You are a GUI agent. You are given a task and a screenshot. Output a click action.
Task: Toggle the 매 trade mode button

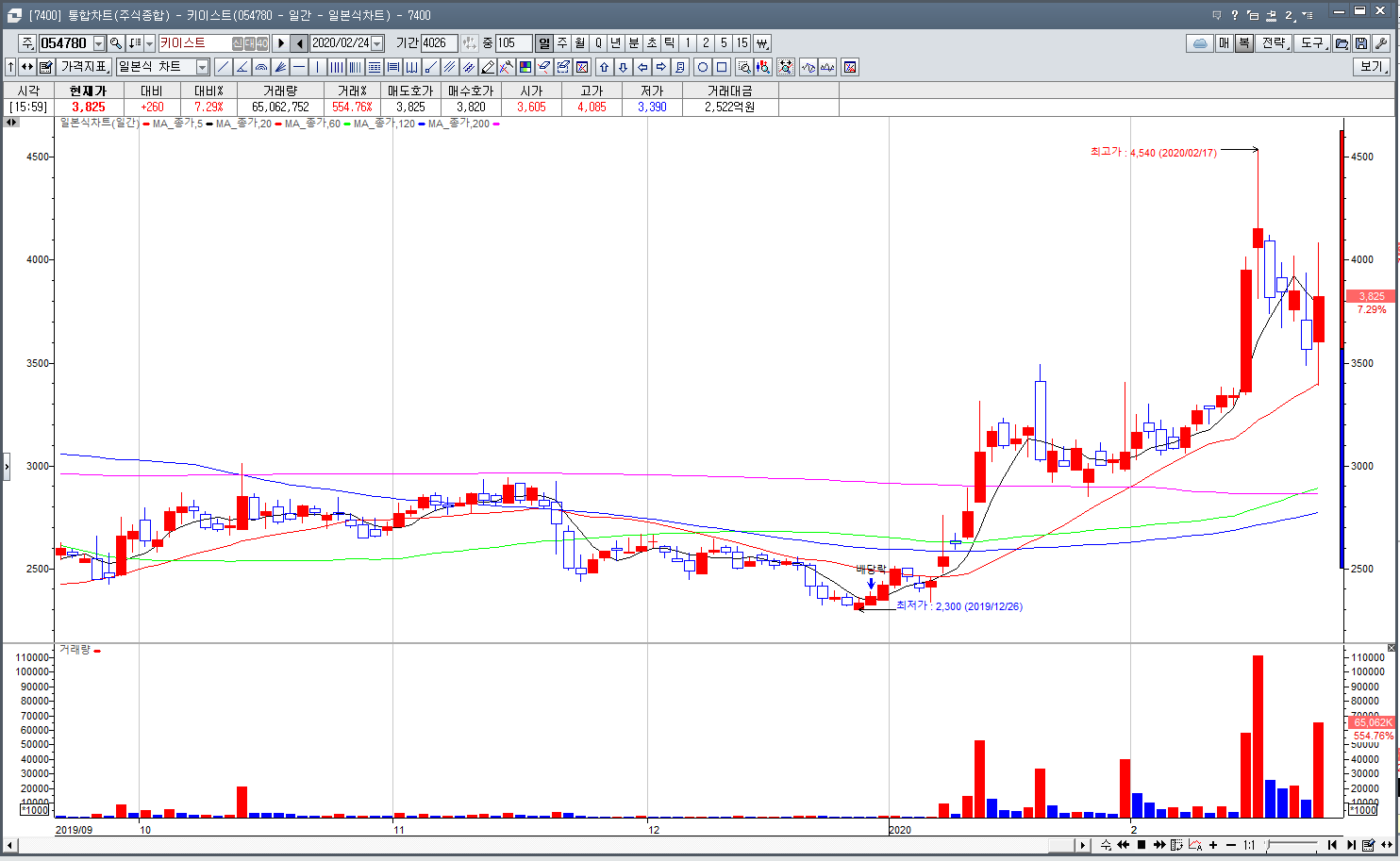coord(1225,43)
